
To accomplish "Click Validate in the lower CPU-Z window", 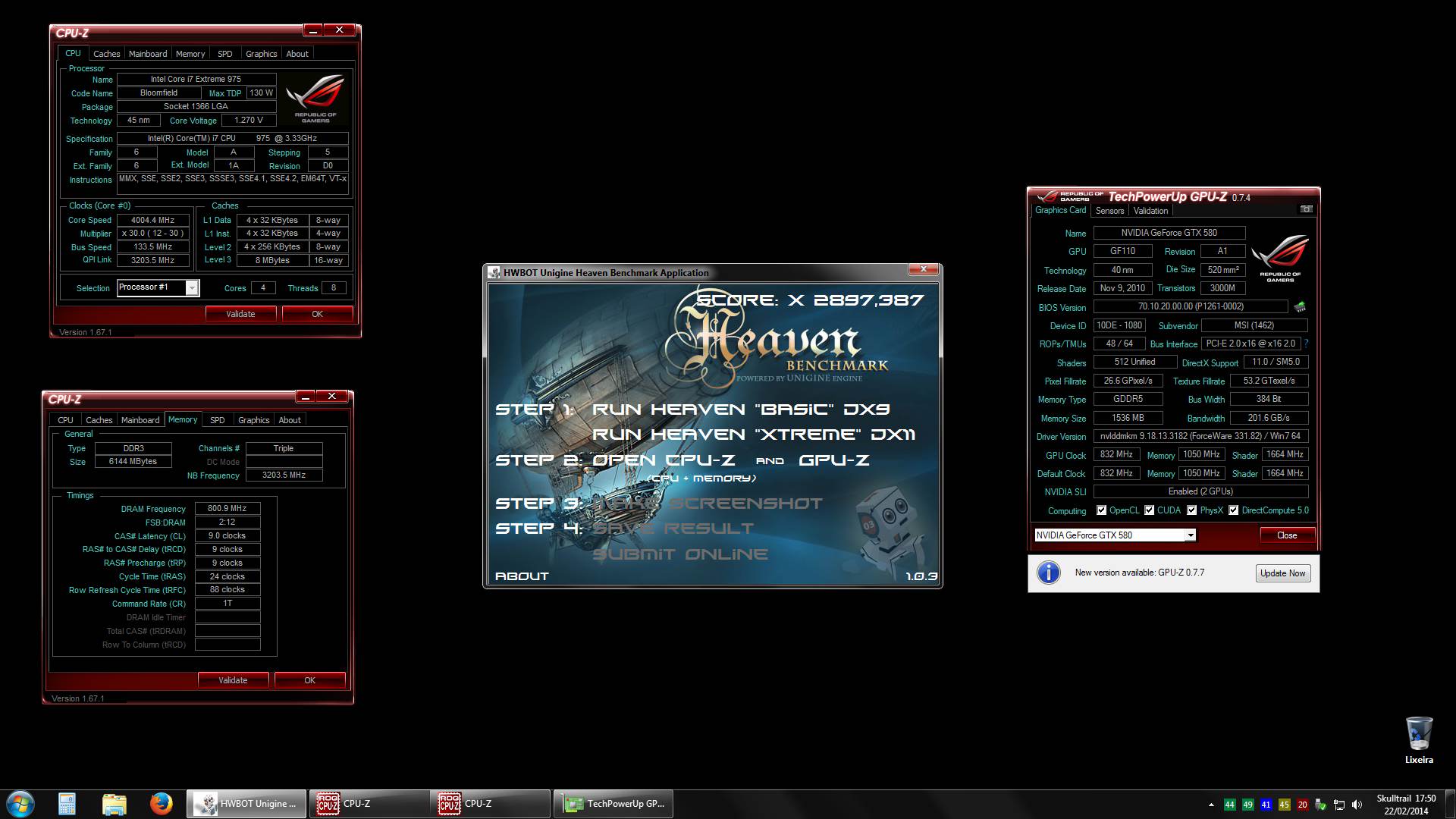I will pos(233,680).
